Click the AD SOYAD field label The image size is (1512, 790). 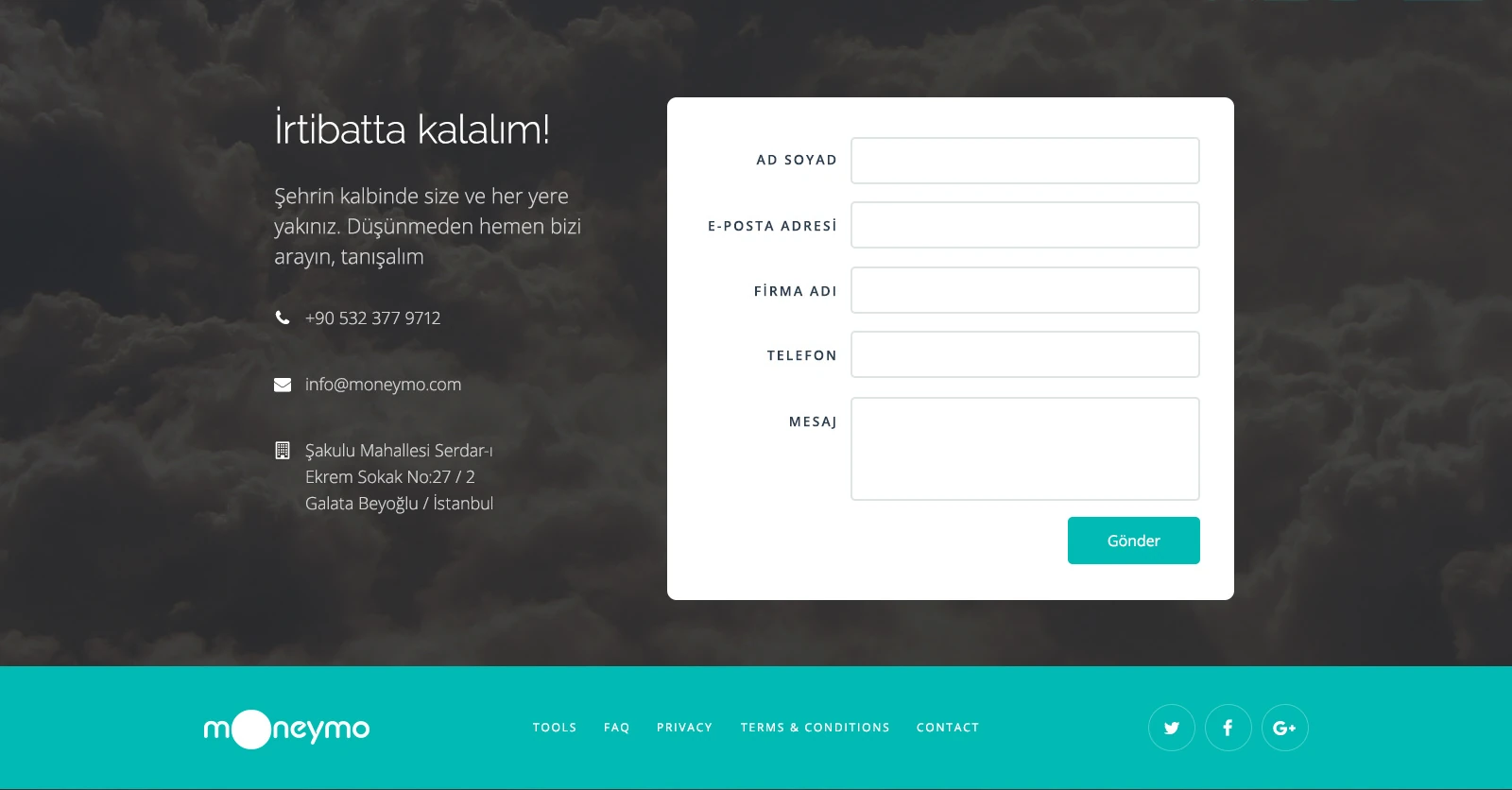coord(797,160)
